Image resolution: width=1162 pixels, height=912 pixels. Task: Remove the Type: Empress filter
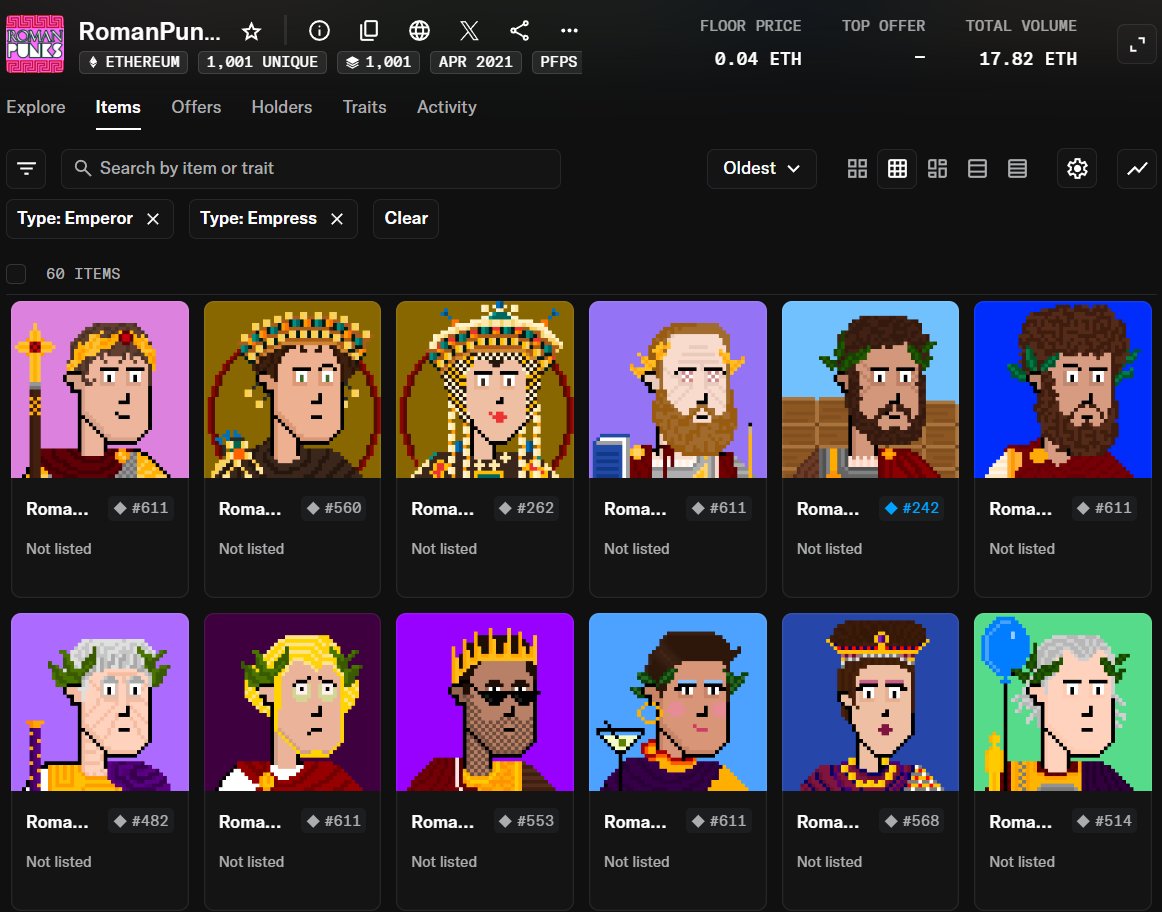336,219
